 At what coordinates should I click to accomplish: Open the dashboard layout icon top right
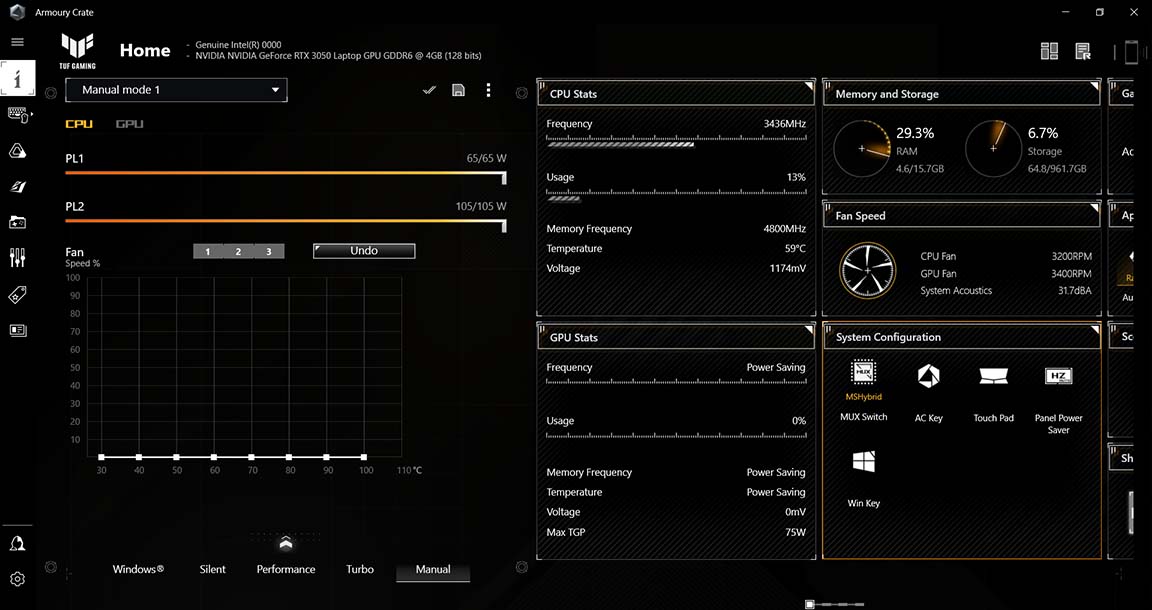(x=1049, y=50)
